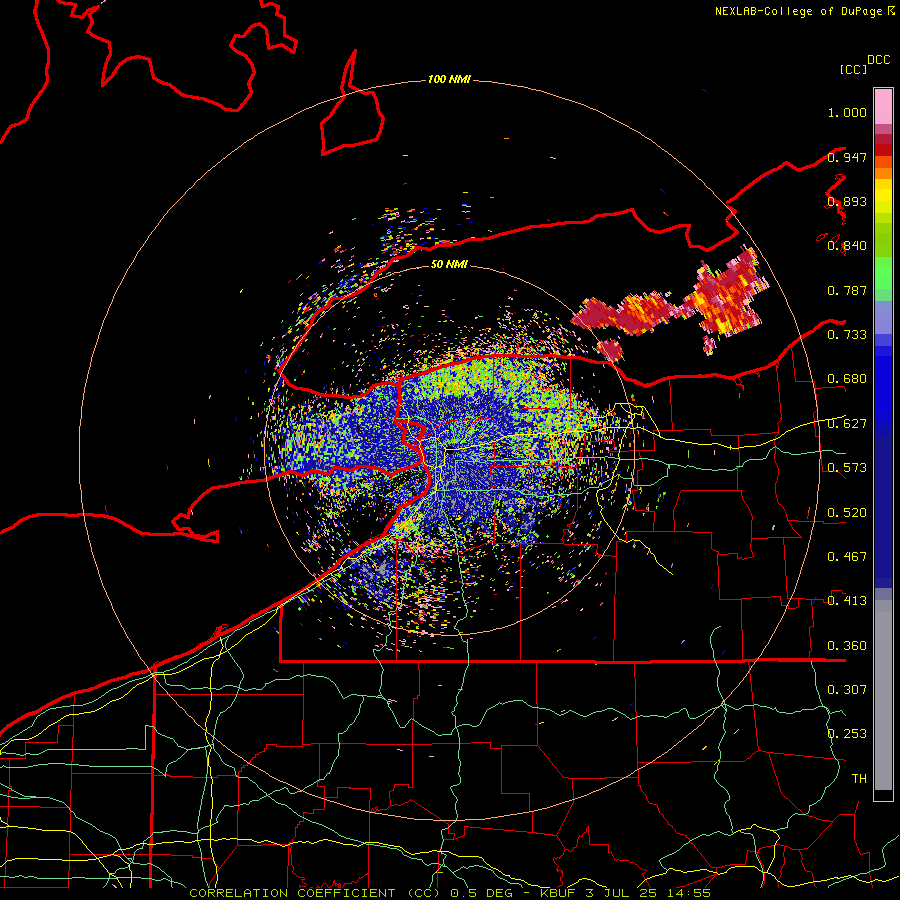Select the 0.627 scale value
The width and height of the screenshot is (900, 900).
[847, 424]
